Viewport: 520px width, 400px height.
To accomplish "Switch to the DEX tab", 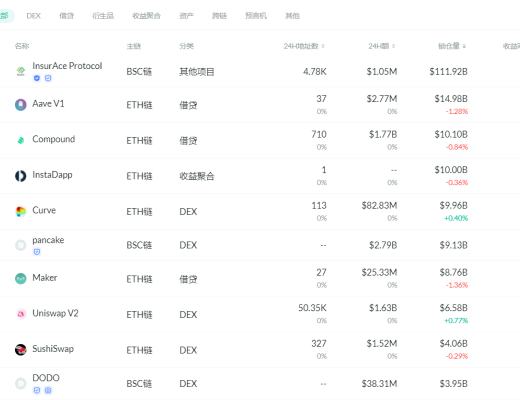I will coord(33,16).
